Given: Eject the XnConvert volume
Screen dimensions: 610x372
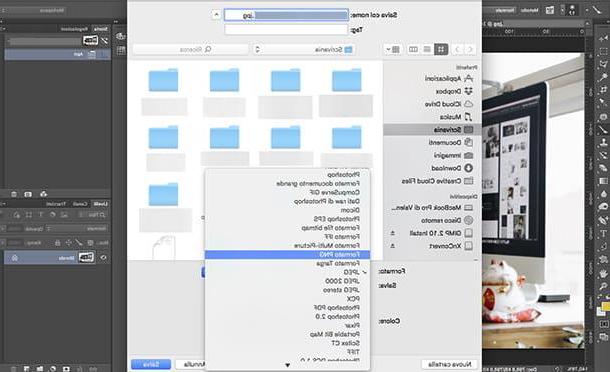Looking at the screenshot, I should 393,246.
